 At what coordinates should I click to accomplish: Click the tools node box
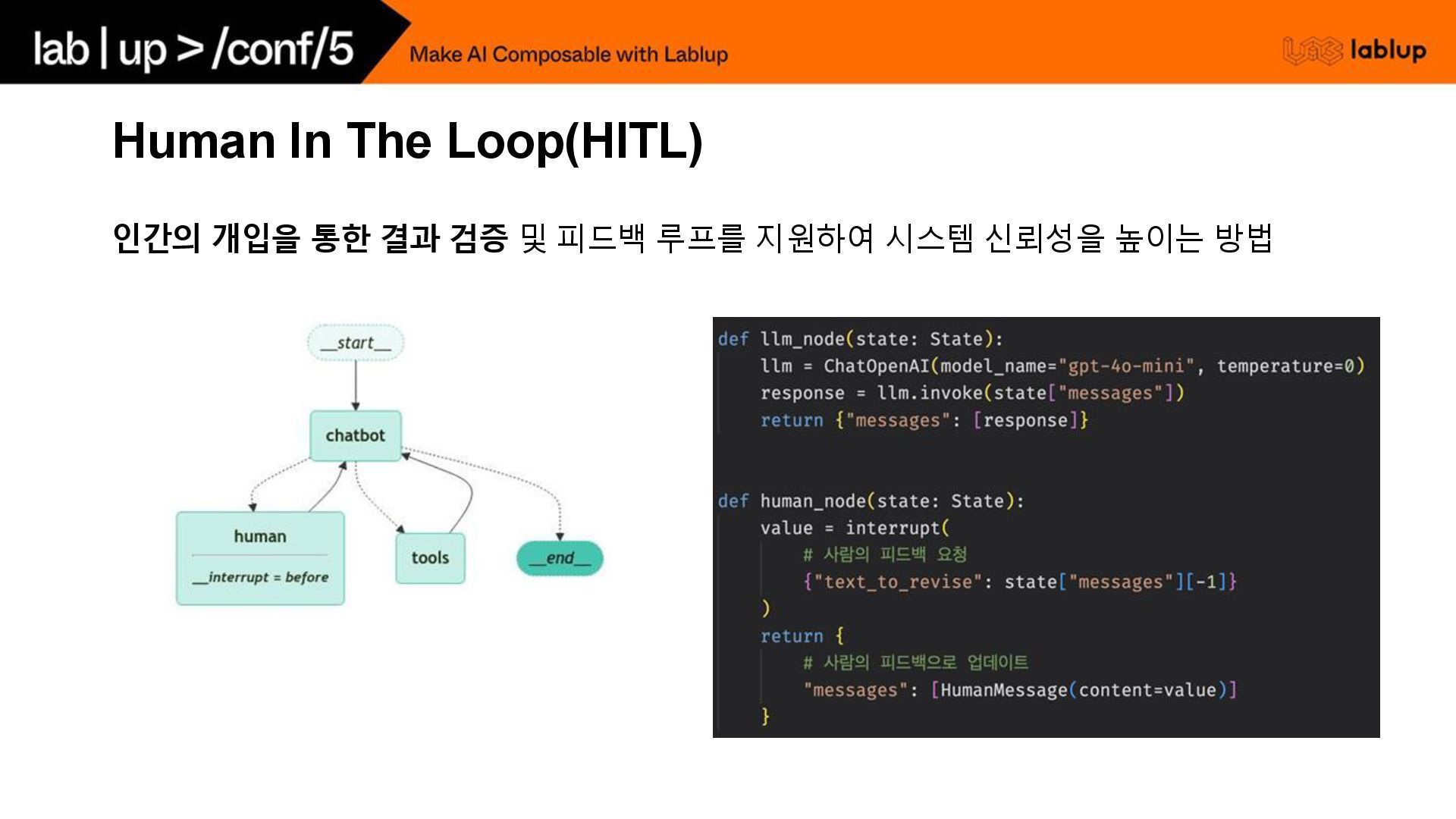430,558
